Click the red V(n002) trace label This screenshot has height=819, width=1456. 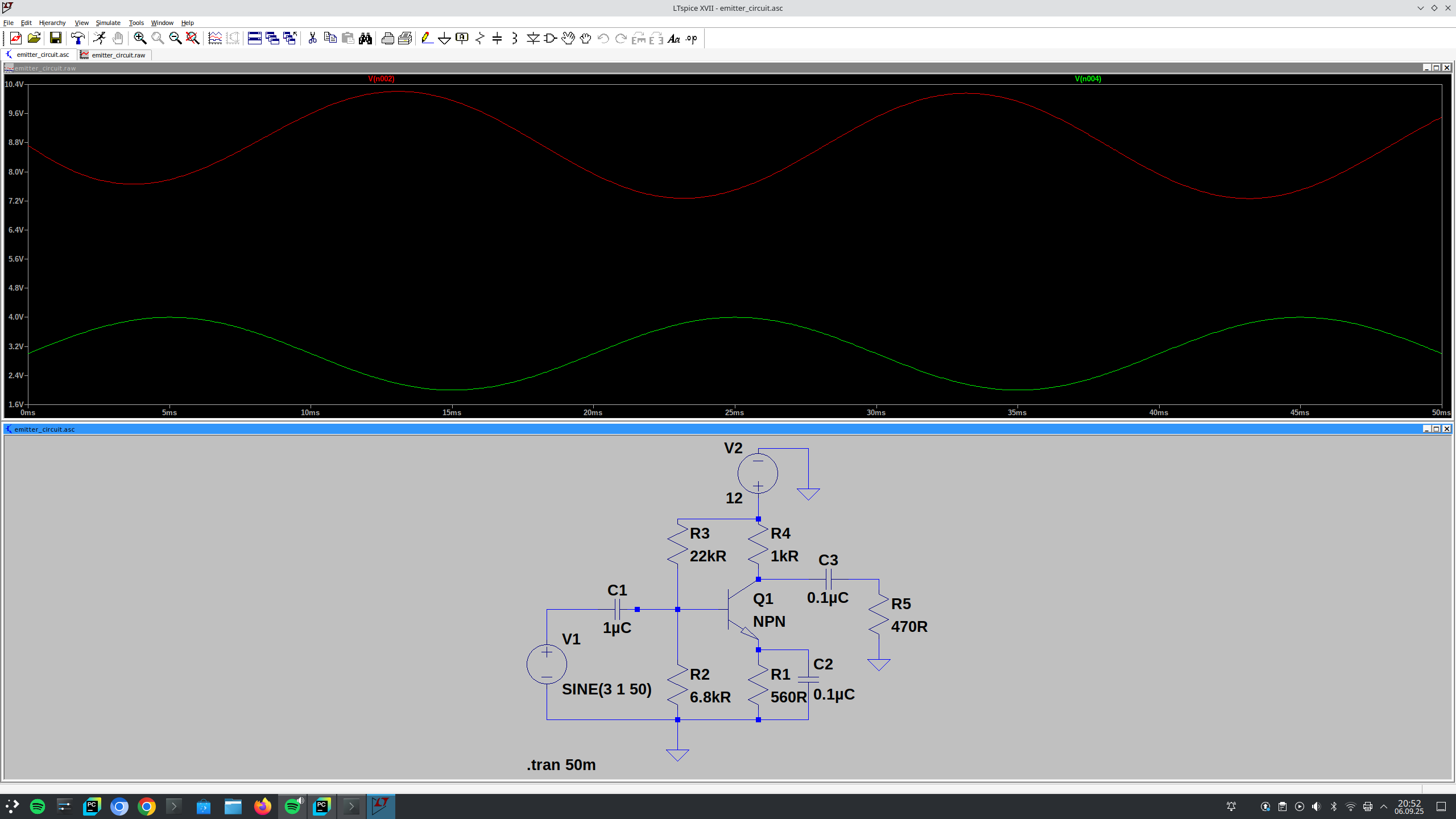pos(380,79)
